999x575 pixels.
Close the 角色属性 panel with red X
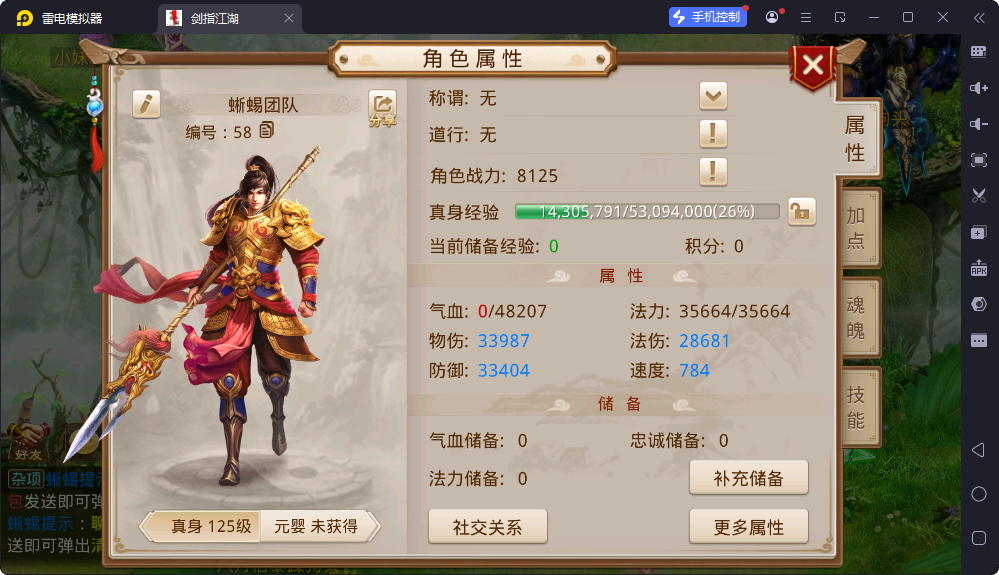pos(812,66)
